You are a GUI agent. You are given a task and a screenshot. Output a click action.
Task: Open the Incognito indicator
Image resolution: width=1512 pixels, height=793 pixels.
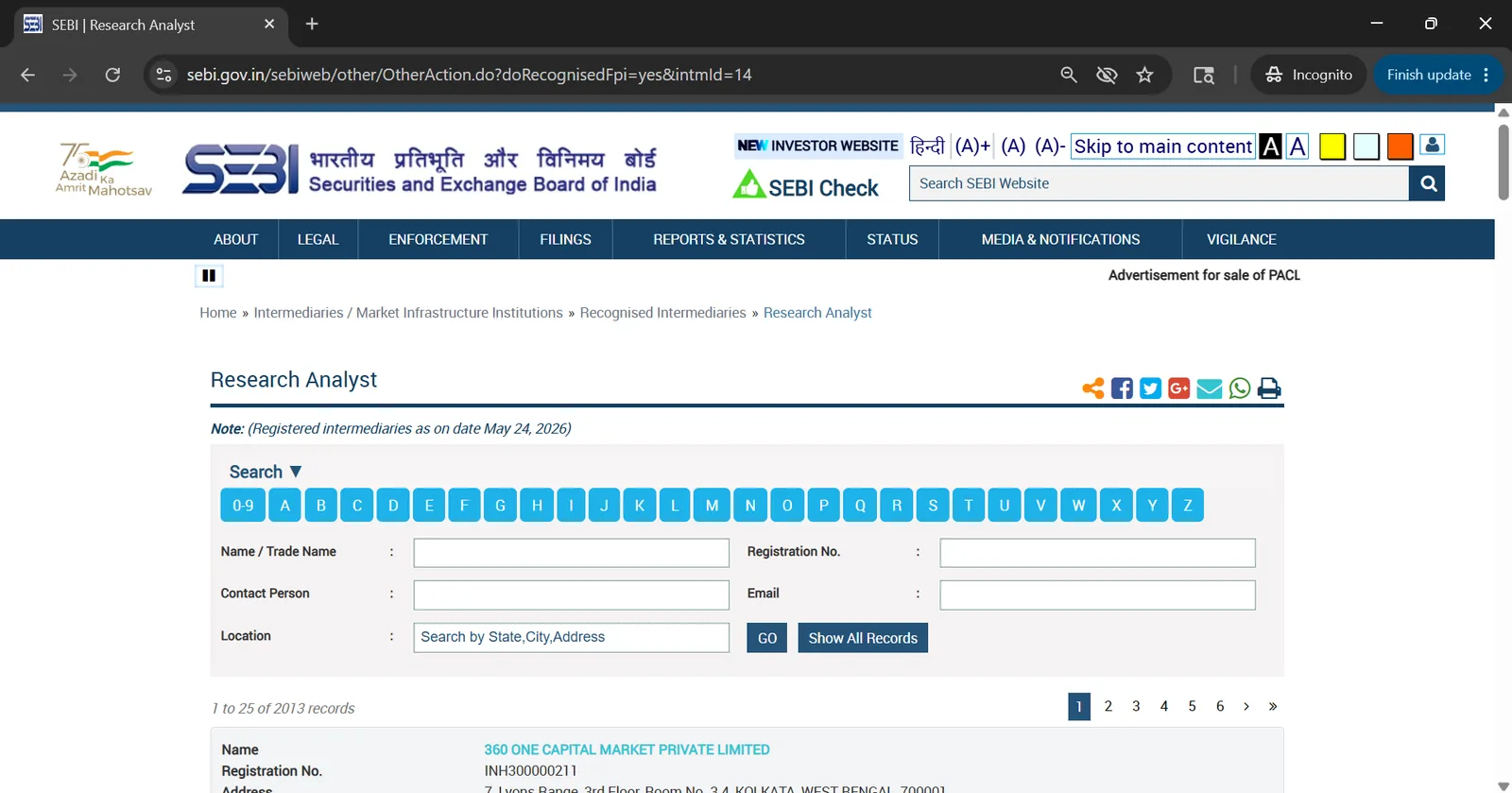click(x=1309, y=75)
